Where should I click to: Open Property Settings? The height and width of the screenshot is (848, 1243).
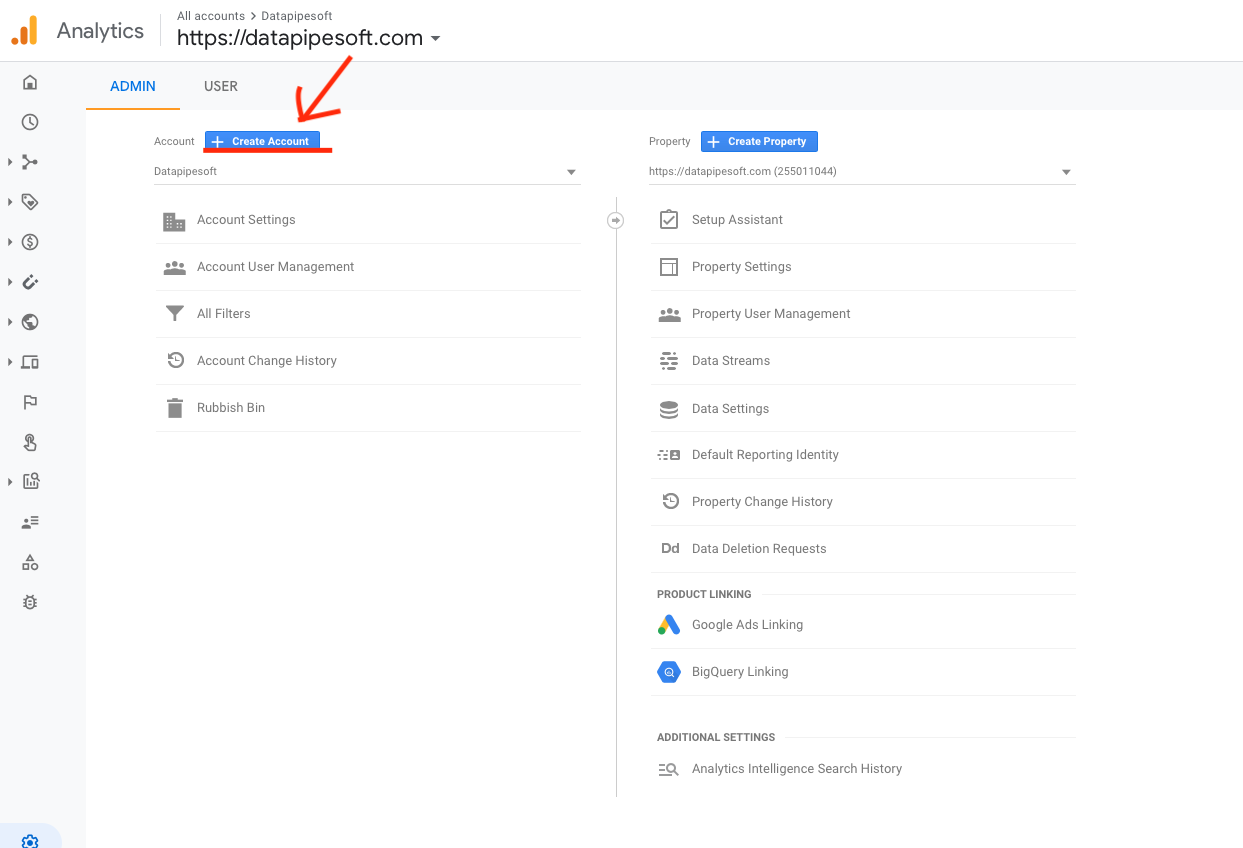(x=862, y=267)
